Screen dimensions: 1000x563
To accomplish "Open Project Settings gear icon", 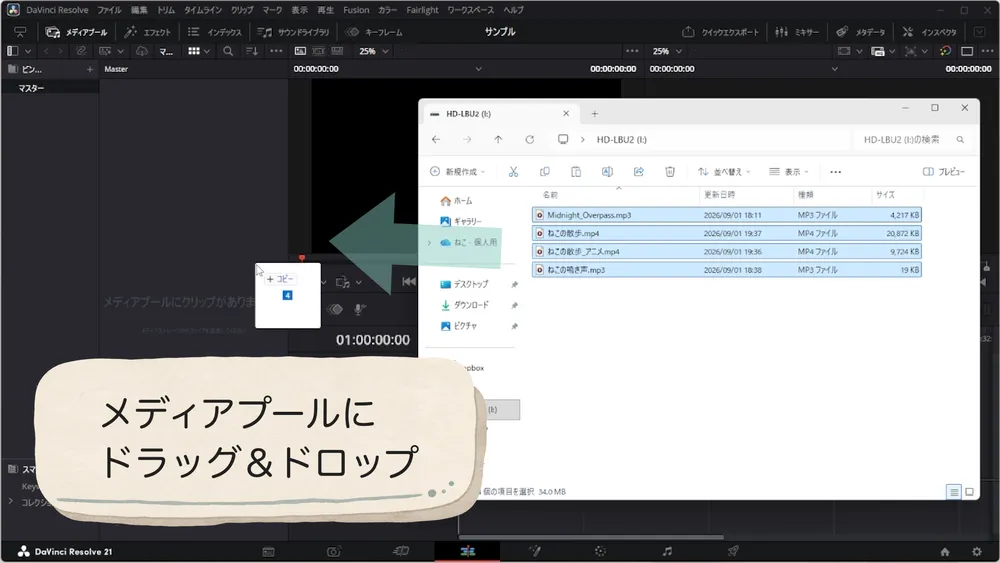I will [976, 552].
